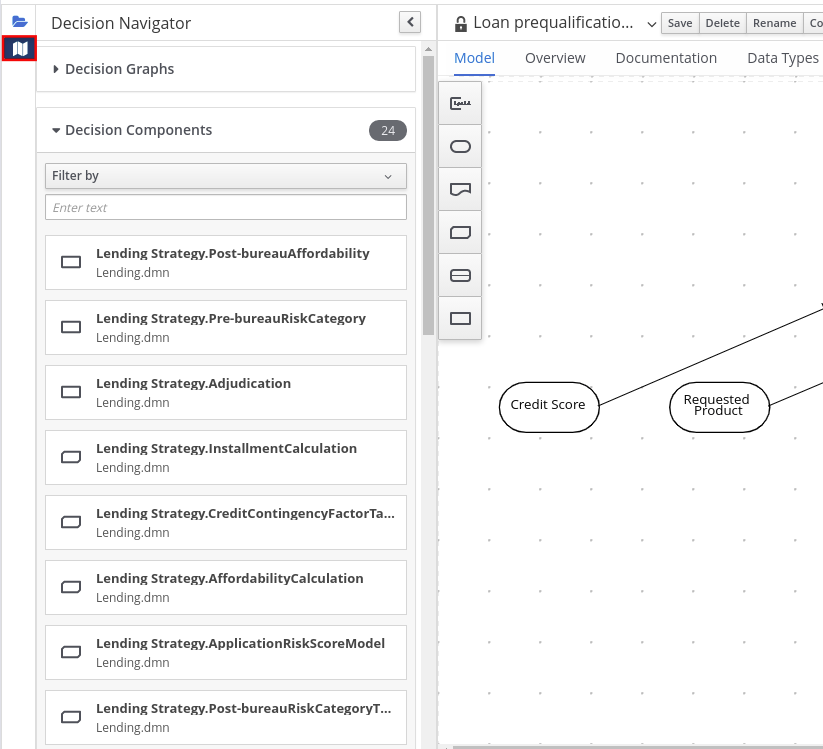
Task: Select the Decision node tool
Action: tap(460, 318)
